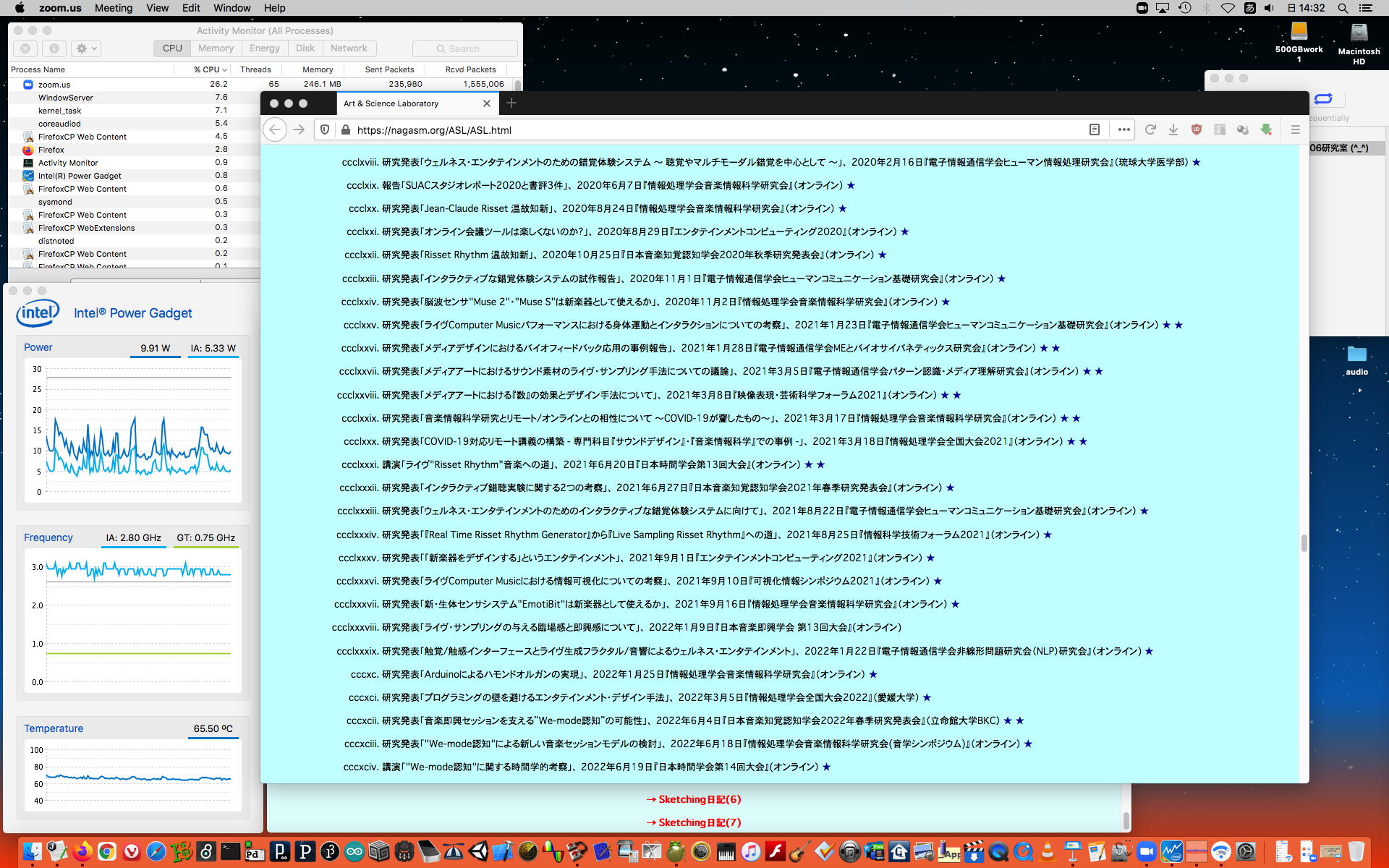Click the uBlock Origin shield icon
This screenshot has width=1389, height=868.
pos(1197,129)
